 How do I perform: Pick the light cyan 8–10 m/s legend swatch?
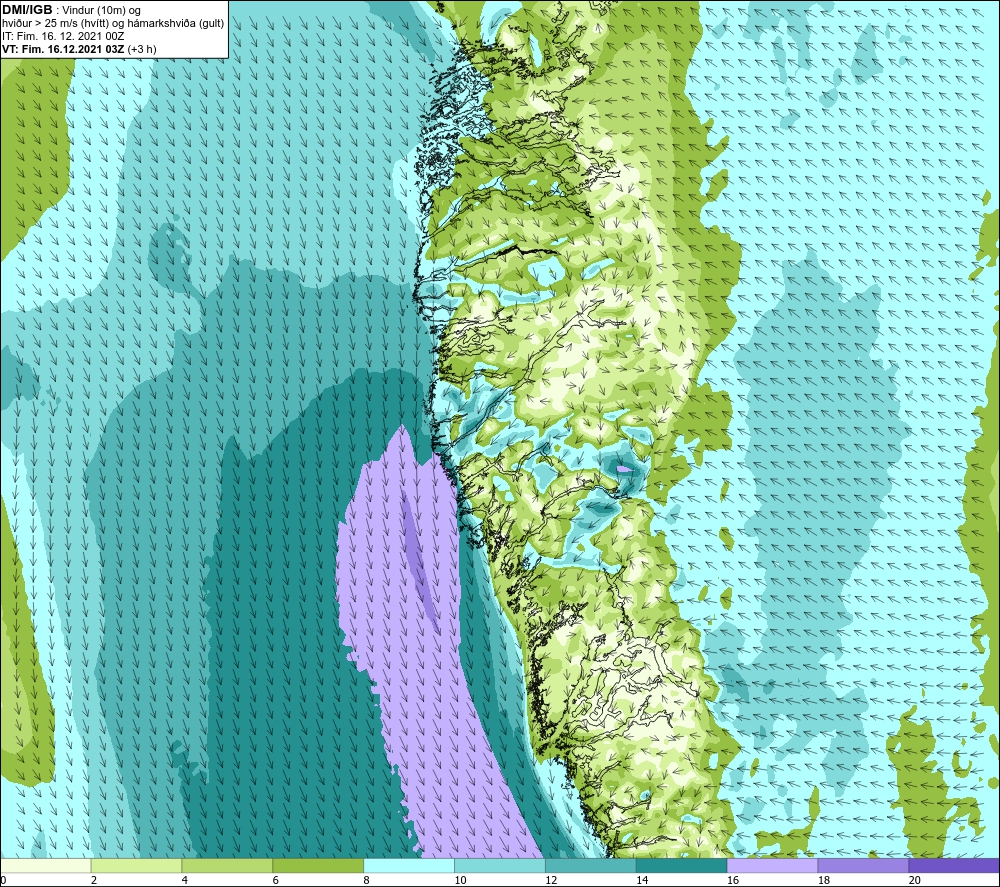click(x=409, y=865)
